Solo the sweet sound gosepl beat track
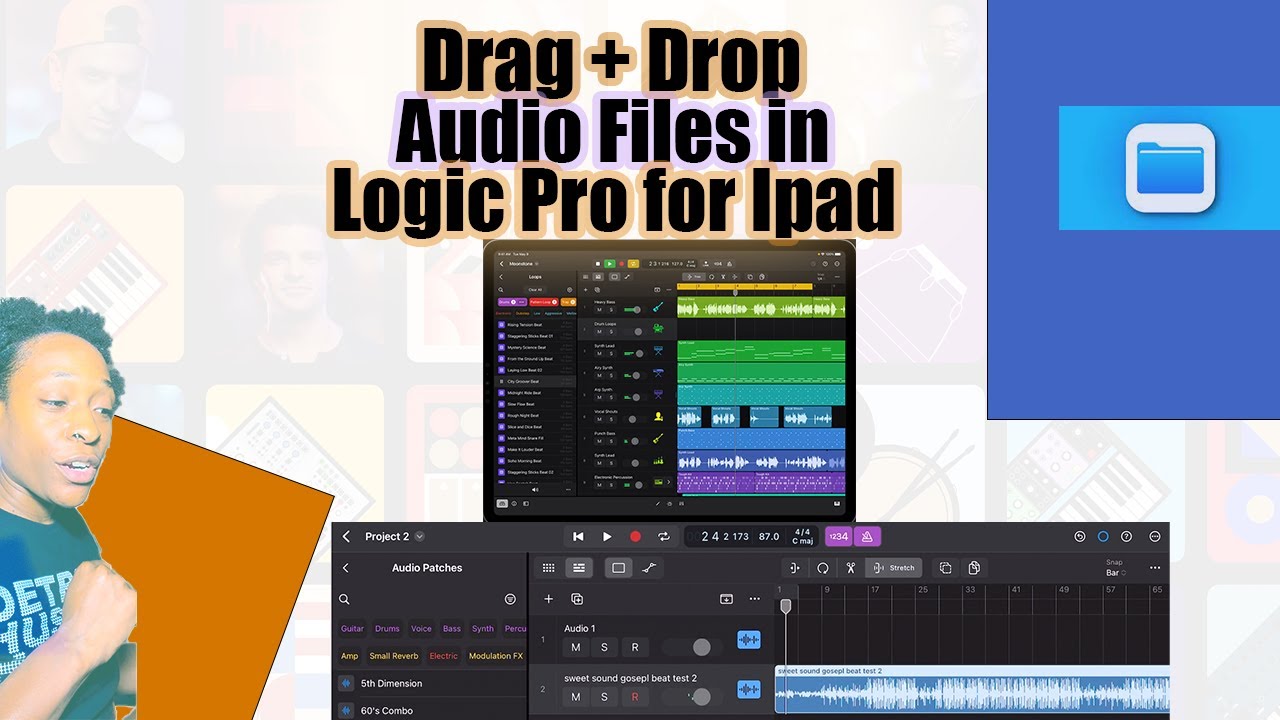Viewport: 1280px width, 720px height. point(605,697)
